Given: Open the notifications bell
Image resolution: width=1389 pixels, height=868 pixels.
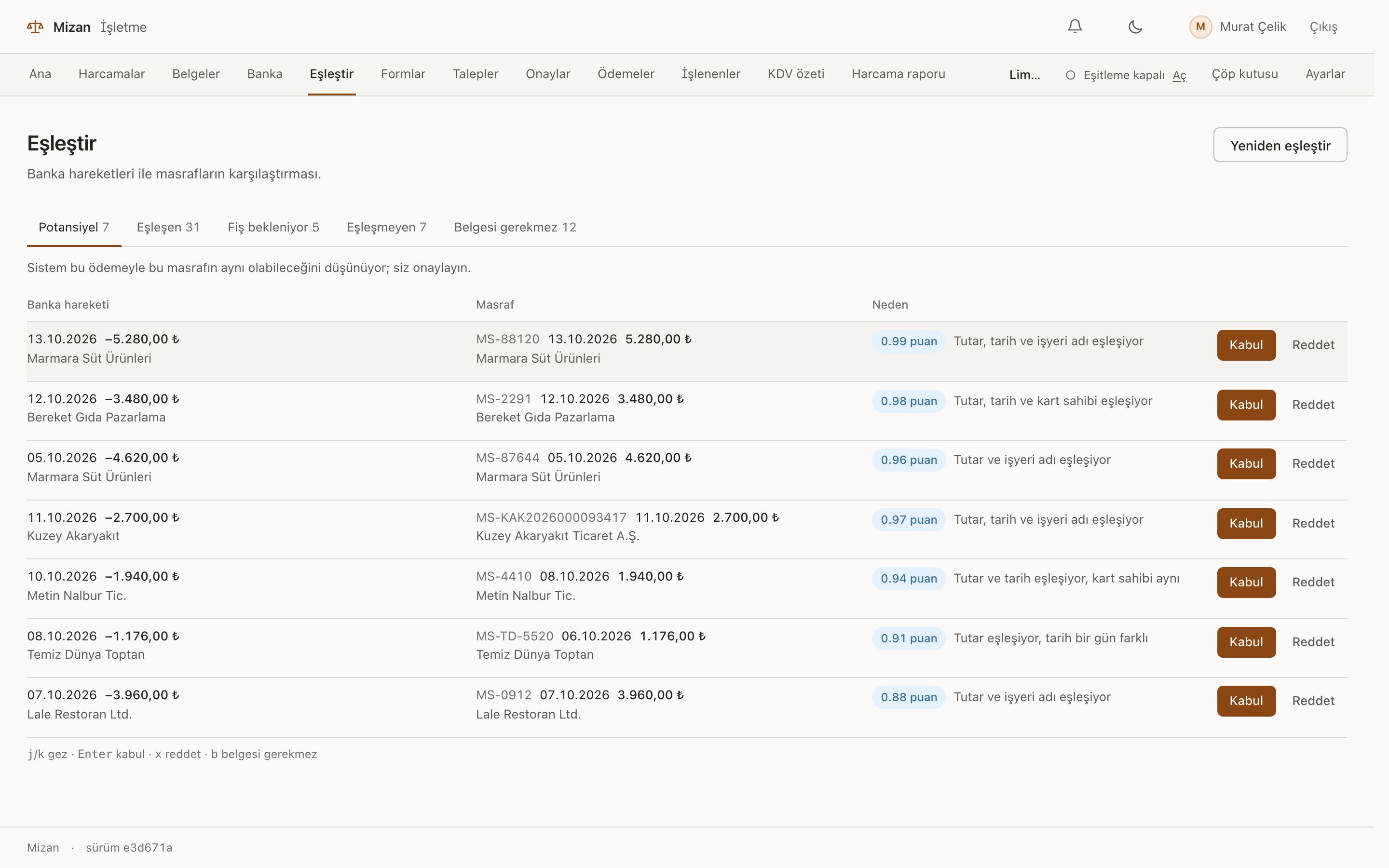Looking at the screenshot, I should point(1075,27).
